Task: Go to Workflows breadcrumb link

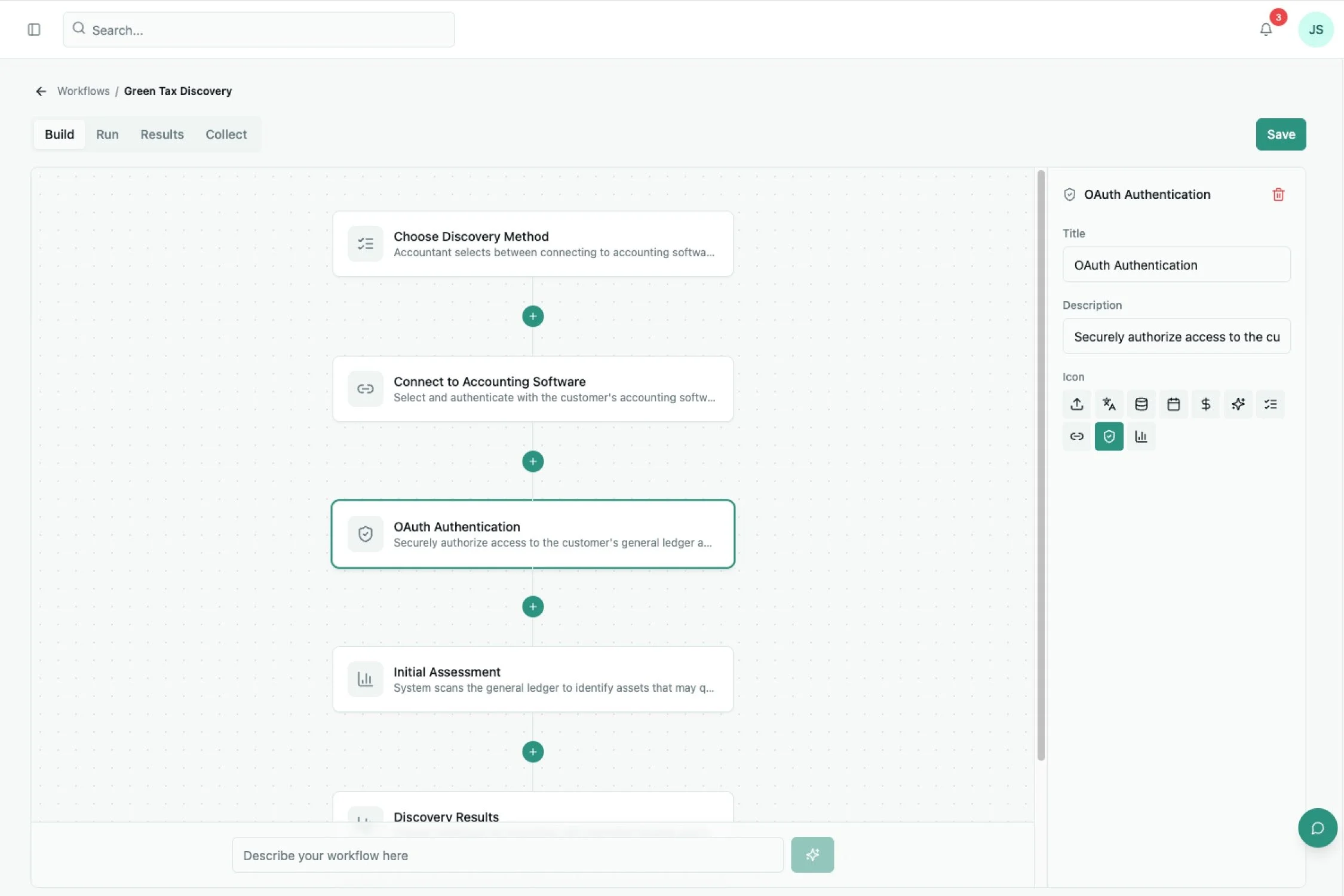Action: 83,91
